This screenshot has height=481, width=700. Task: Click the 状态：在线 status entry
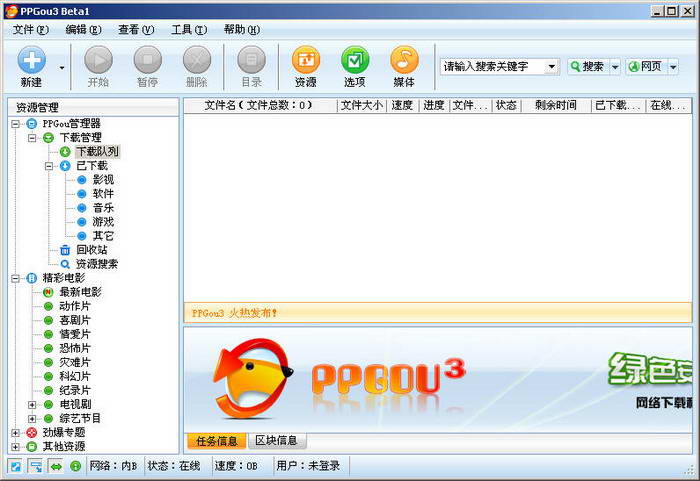point(173,466)
